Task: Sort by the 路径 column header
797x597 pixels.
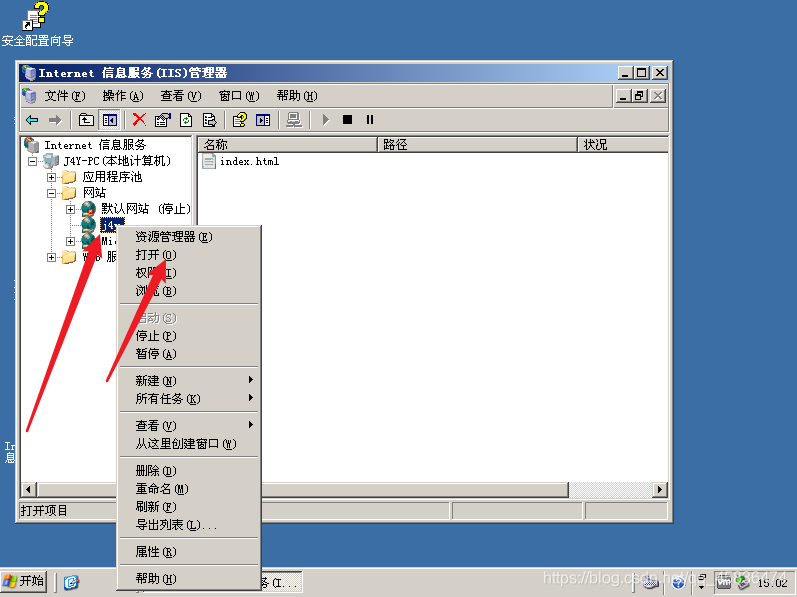Action: 477,145
